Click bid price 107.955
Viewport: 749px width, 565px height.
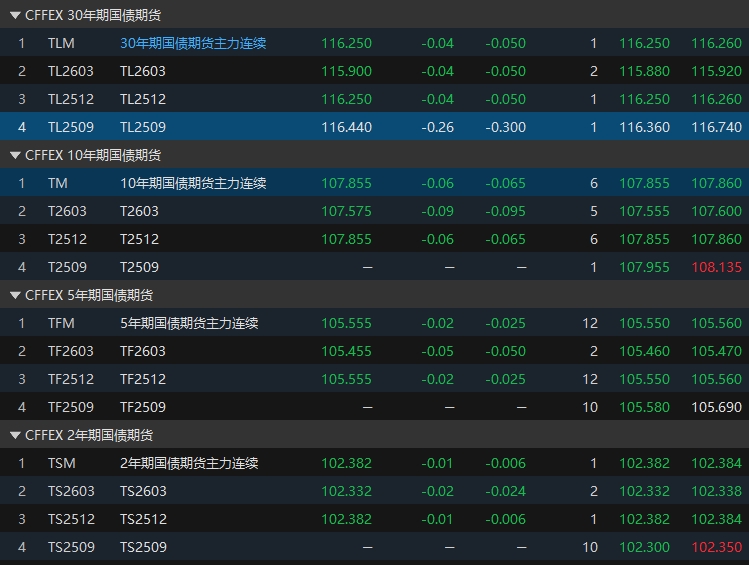(644, 267)
